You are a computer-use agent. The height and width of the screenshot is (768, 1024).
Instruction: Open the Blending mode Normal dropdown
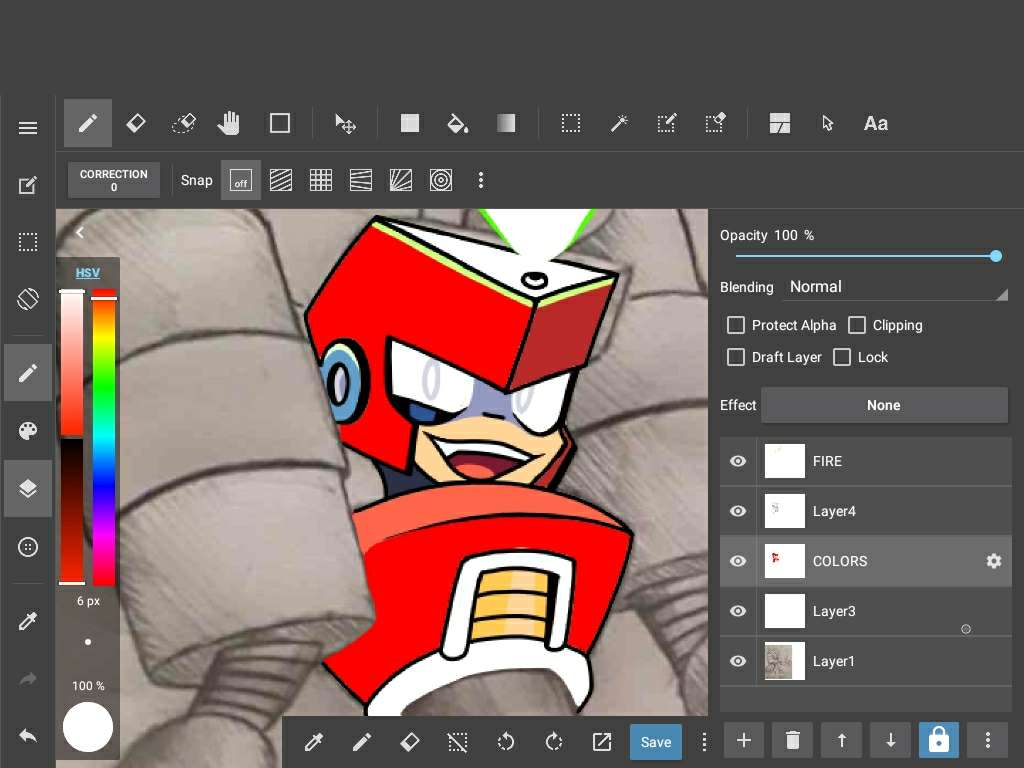(x=896, y=287)
